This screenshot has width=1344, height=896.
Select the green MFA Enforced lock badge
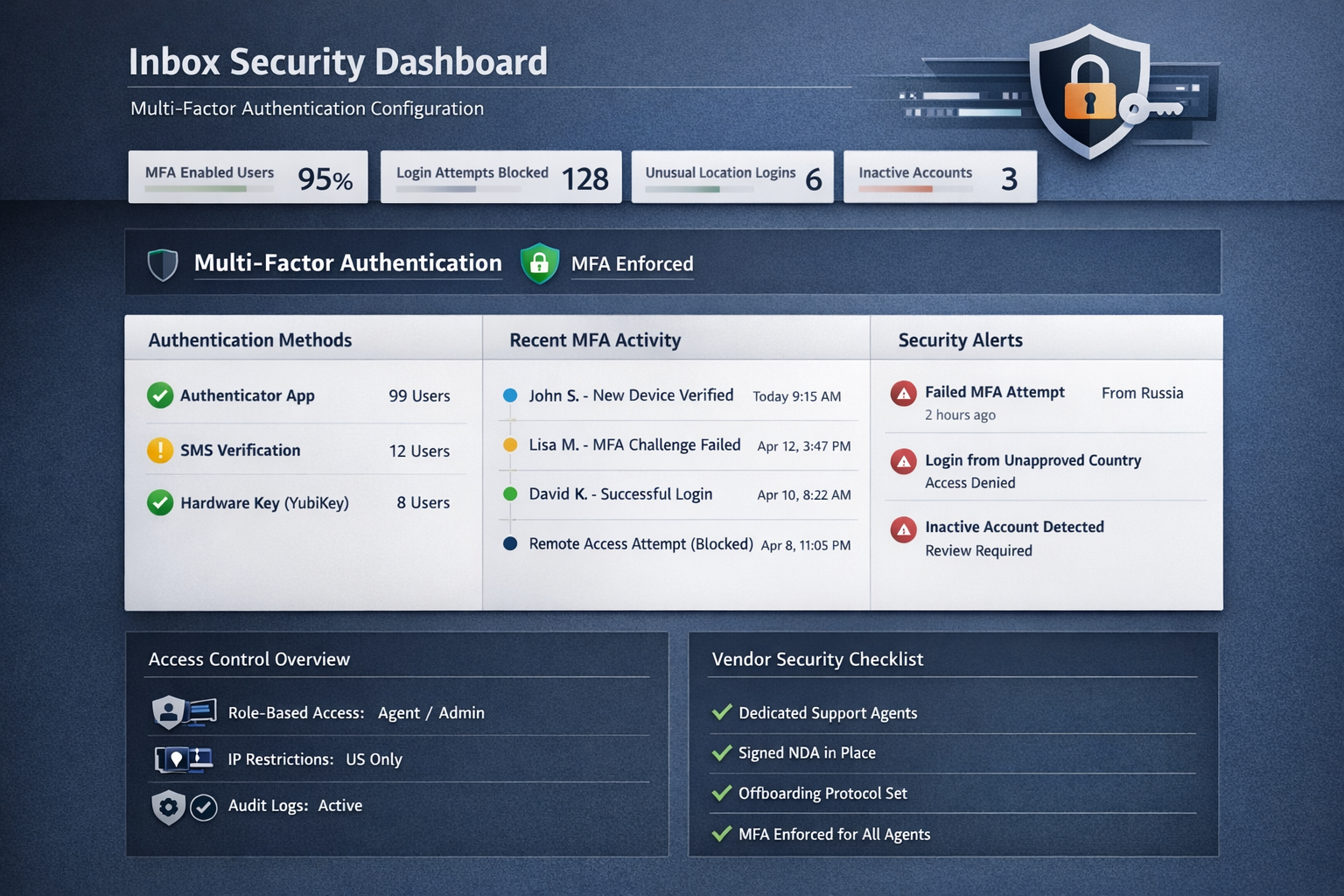[x=540, y=262]
